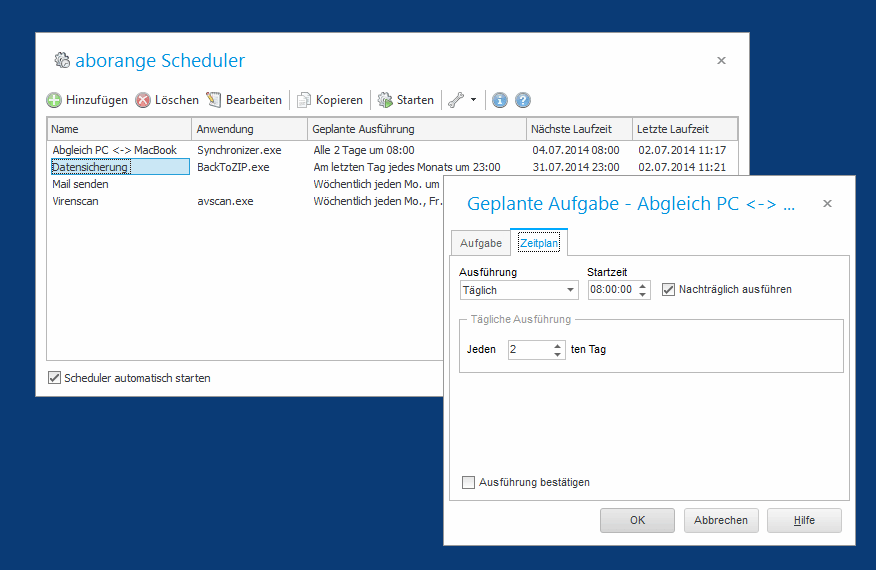The height and width of the screenshot is (570, 876).
Task: Click the aborange Scheduler gear logo icon
Action: [62, 60]
